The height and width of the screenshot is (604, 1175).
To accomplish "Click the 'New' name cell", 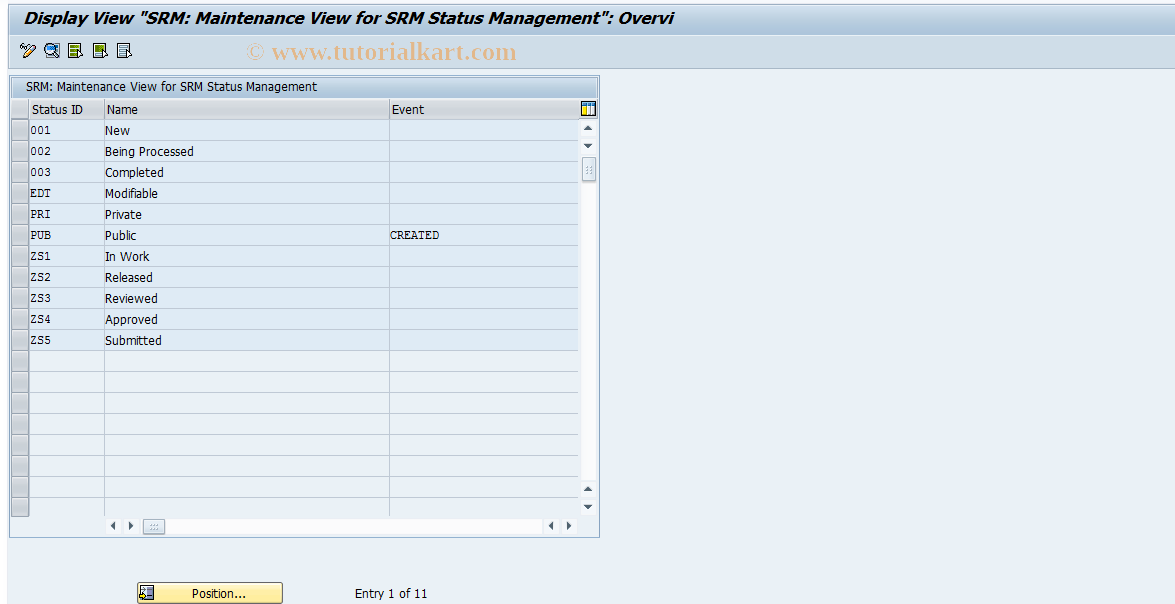I will [x=247, y=130].
